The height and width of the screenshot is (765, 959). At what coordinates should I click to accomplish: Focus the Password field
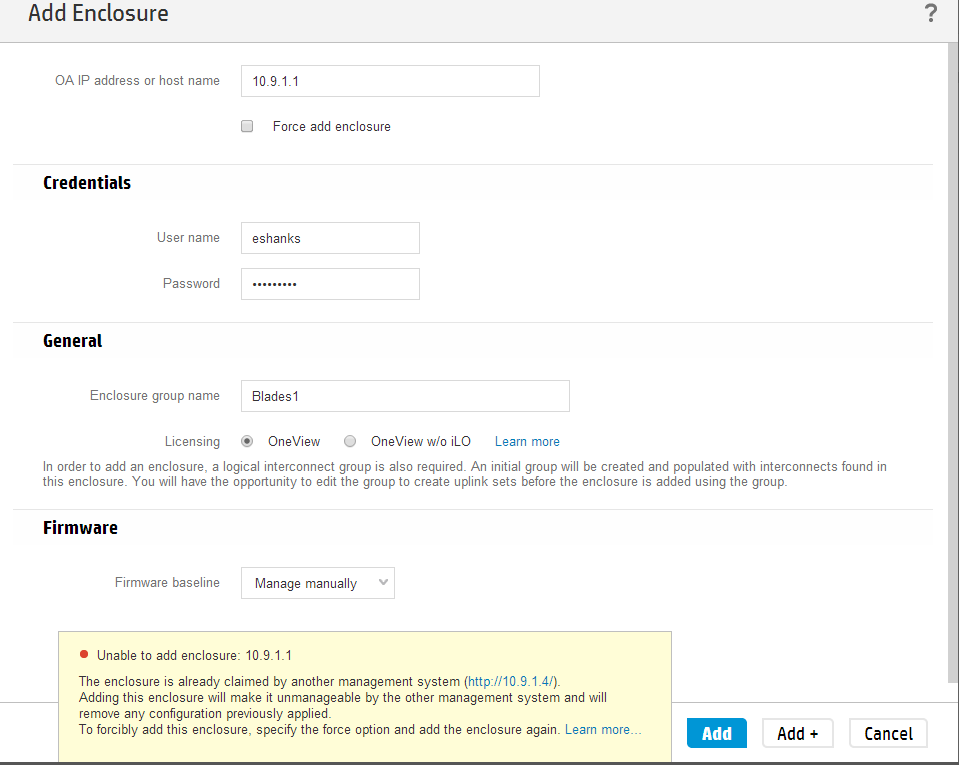pyautogui.click(x=330, y=284)
